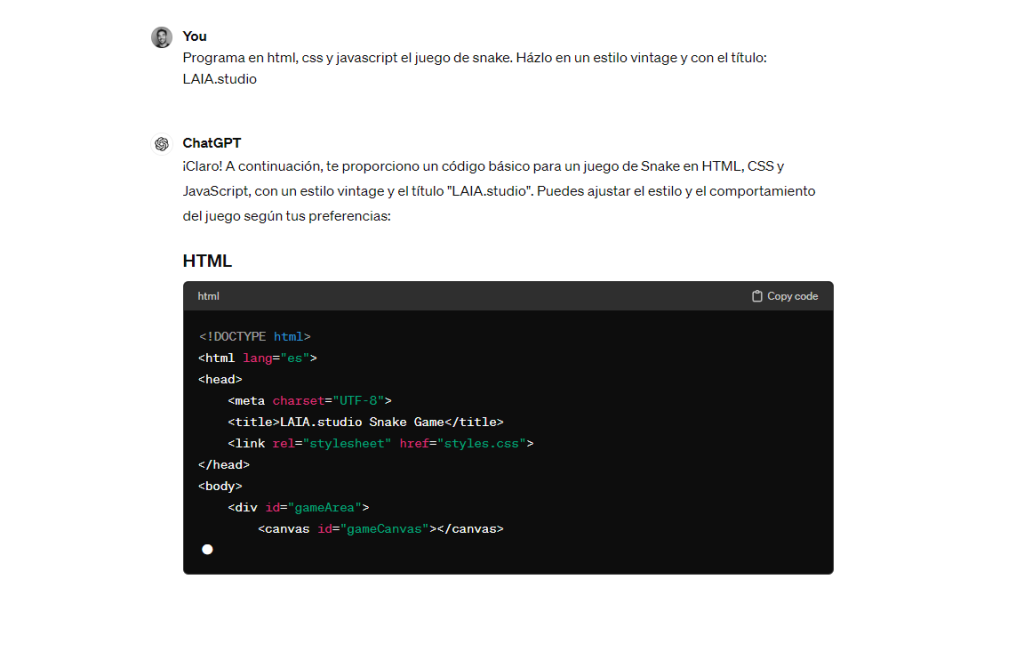Screen dimensions: 1024x652
Task: Click the "html" language label
Action: pos(208,296)
